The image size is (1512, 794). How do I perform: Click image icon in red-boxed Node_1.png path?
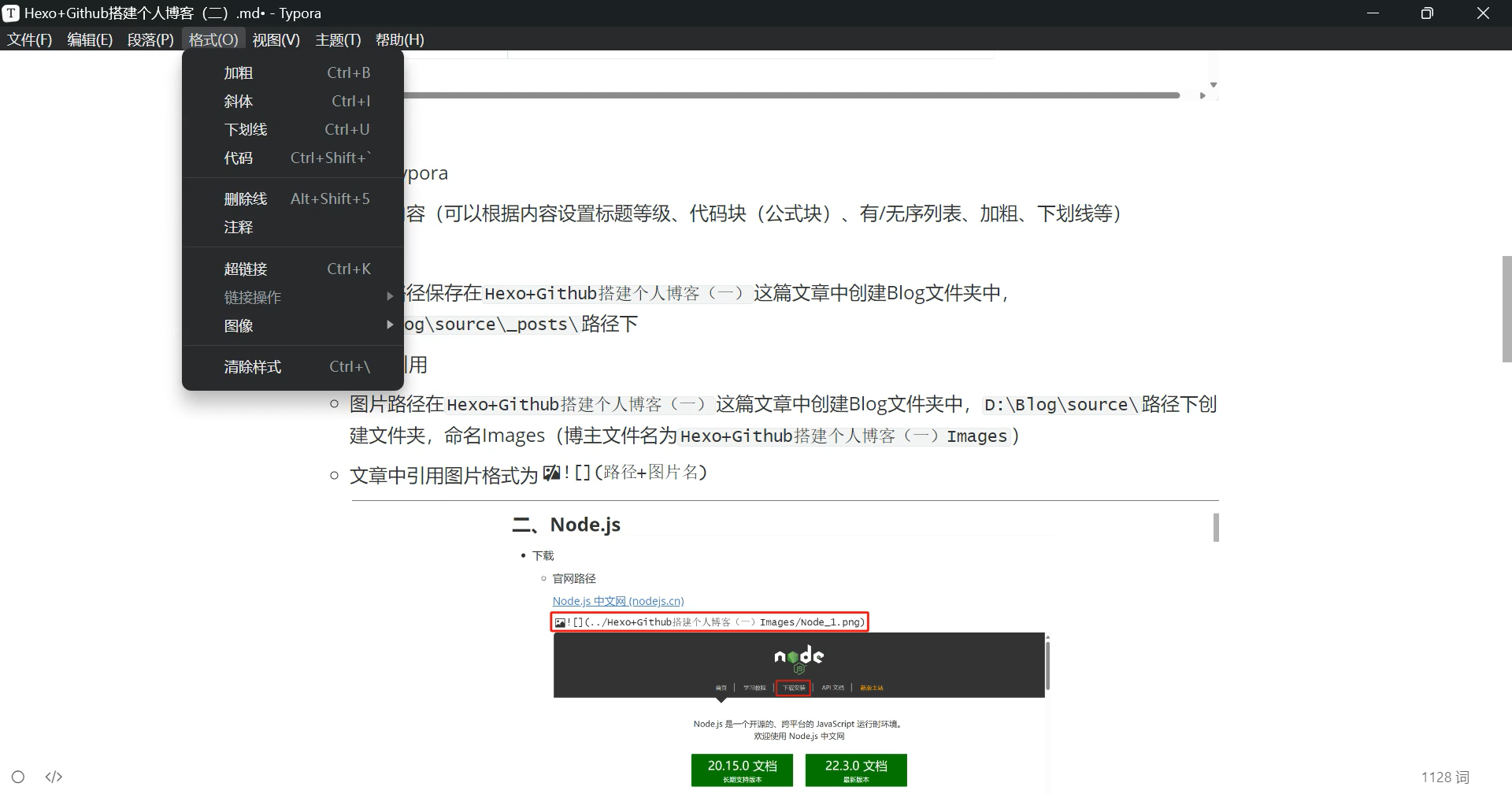pos(560,622)
